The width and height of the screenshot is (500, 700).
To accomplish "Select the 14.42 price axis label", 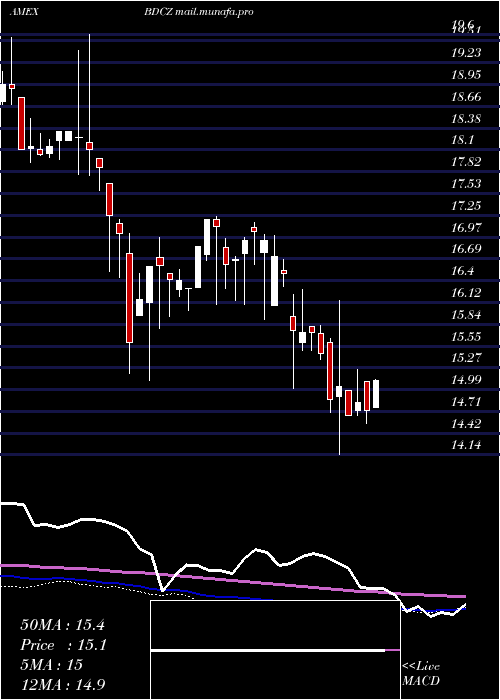I will [467, 423].
